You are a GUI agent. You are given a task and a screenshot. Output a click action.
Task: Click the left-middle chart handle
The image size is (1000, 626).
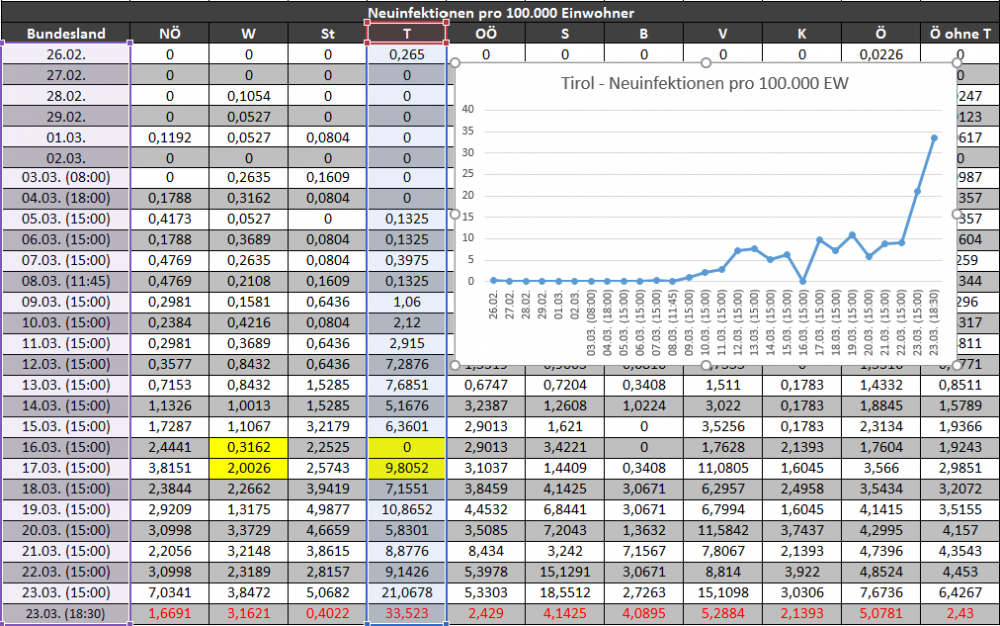coord(455,214)
